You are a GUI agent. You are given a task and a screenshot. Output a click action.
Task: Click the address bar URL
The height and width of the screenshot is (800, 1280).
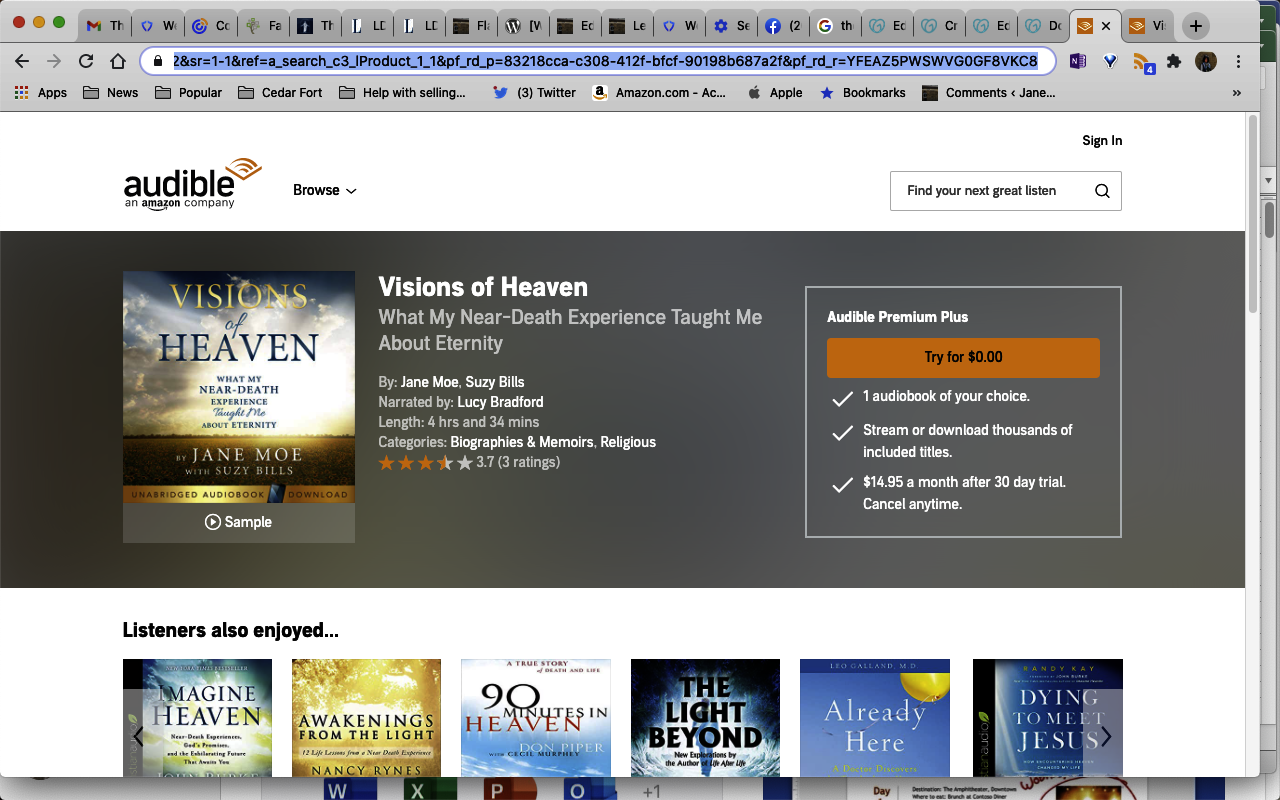[x=605, y=61]
